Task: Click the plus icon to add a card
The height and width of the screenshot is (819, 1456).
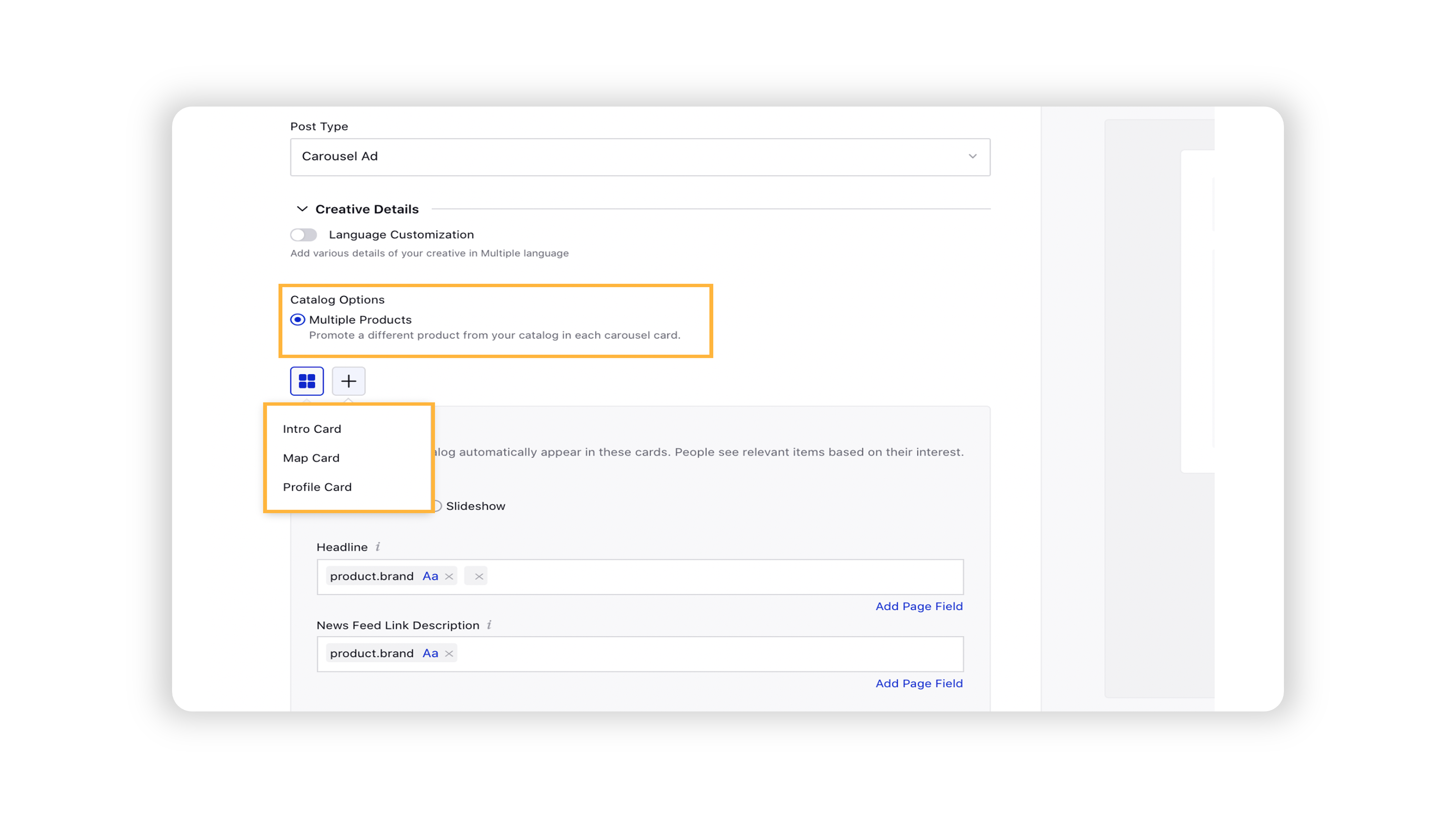Action: click(x=349, y=381)
